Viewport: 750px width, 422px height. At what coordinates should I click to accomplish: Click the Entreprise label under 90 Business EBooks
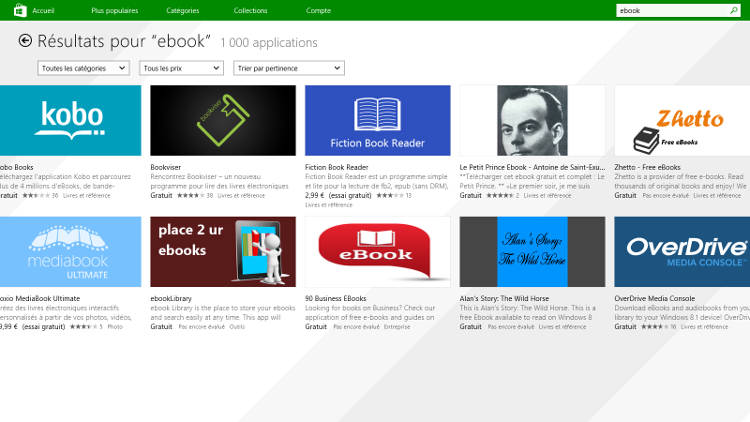pyautogui.click(x=397, y=327)
